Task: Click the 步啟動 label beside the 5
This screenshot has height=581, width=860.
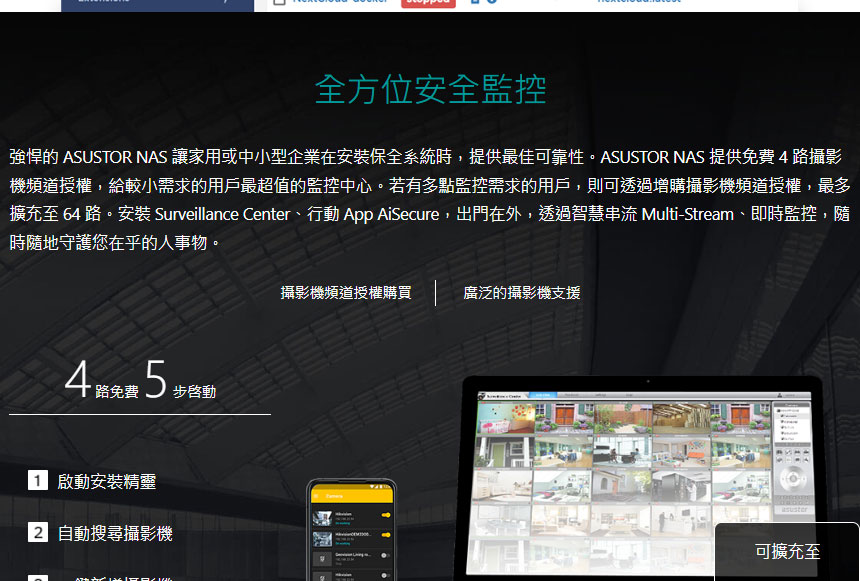Action: click(x=195, y=392)
